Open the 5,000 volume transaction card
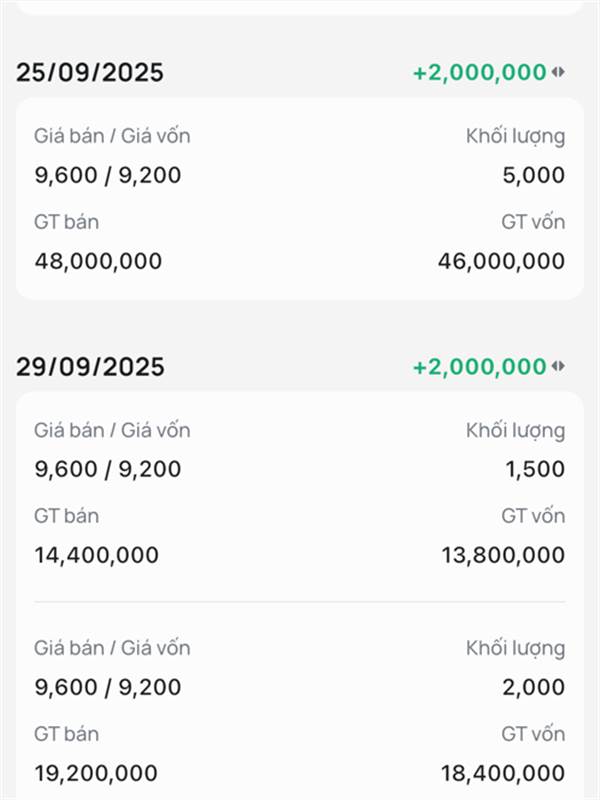The width and height of the screenshot is (600, 800). (299, 198)
